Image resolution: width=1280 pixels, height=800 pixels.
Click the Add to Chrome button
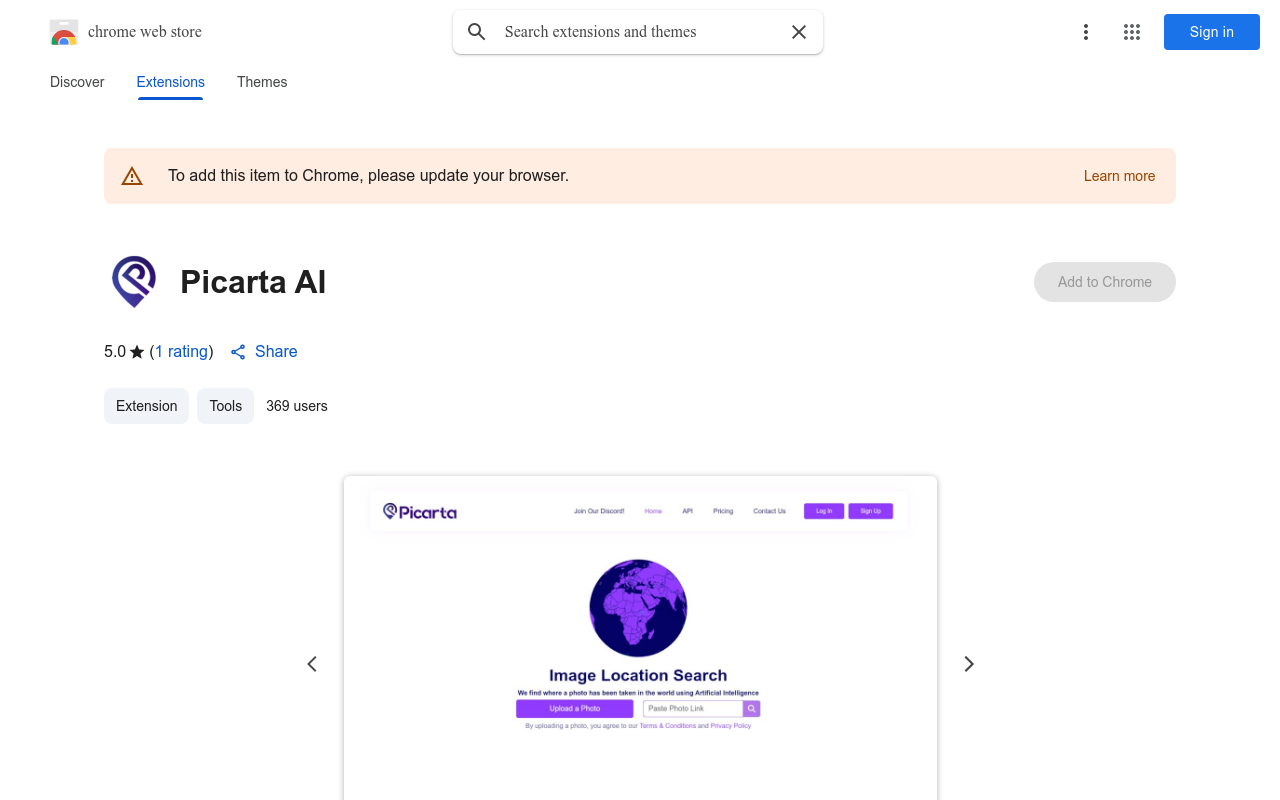click(x=1105, y=282)
